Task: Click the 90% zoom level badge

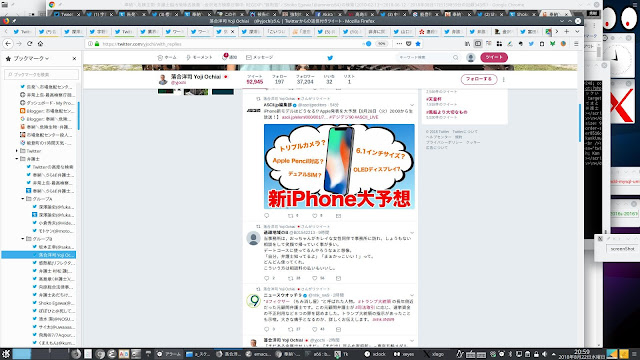Action: coord(381,44)
